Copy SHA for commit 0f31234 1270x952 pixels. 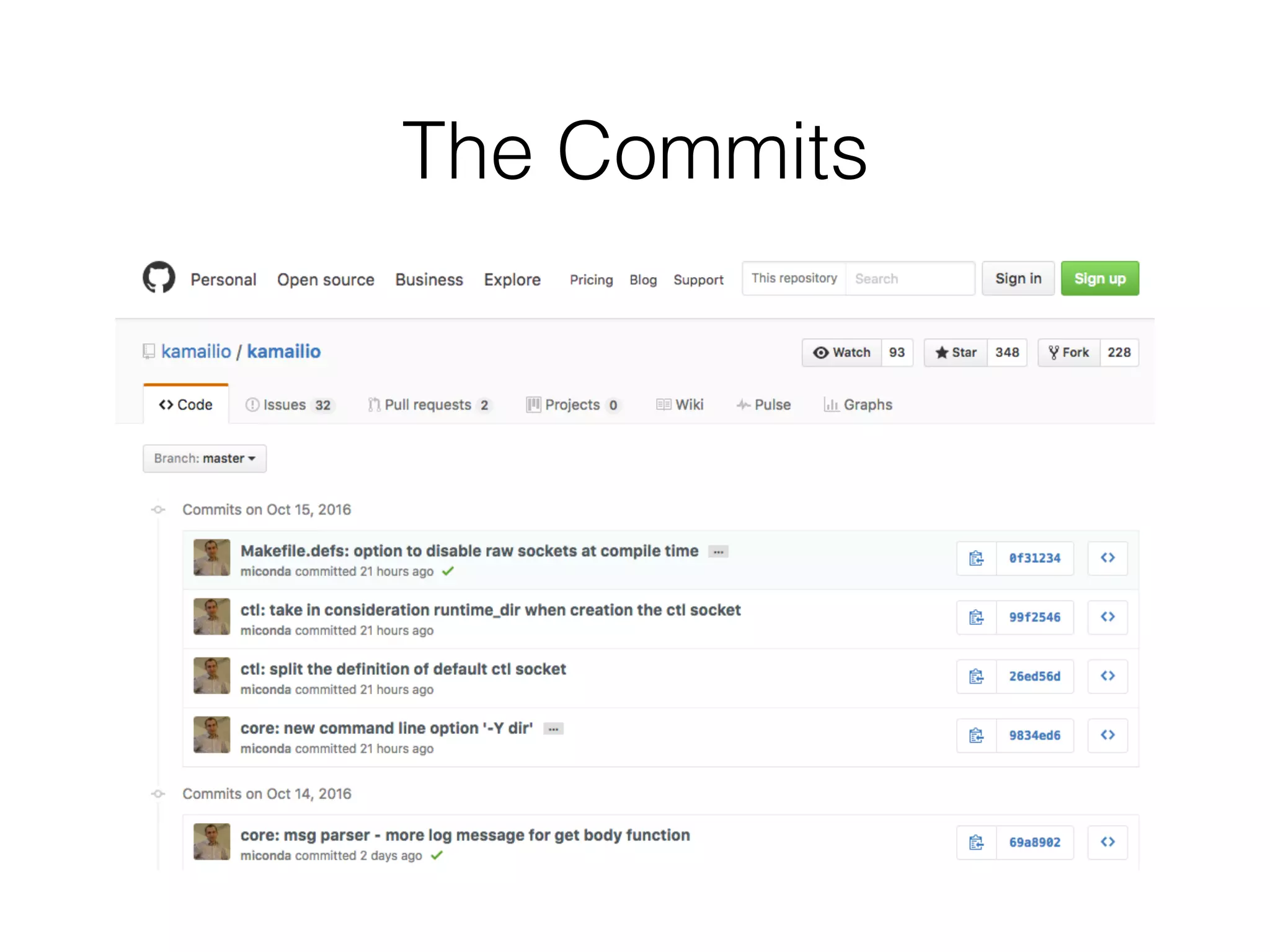coord(976,558)
